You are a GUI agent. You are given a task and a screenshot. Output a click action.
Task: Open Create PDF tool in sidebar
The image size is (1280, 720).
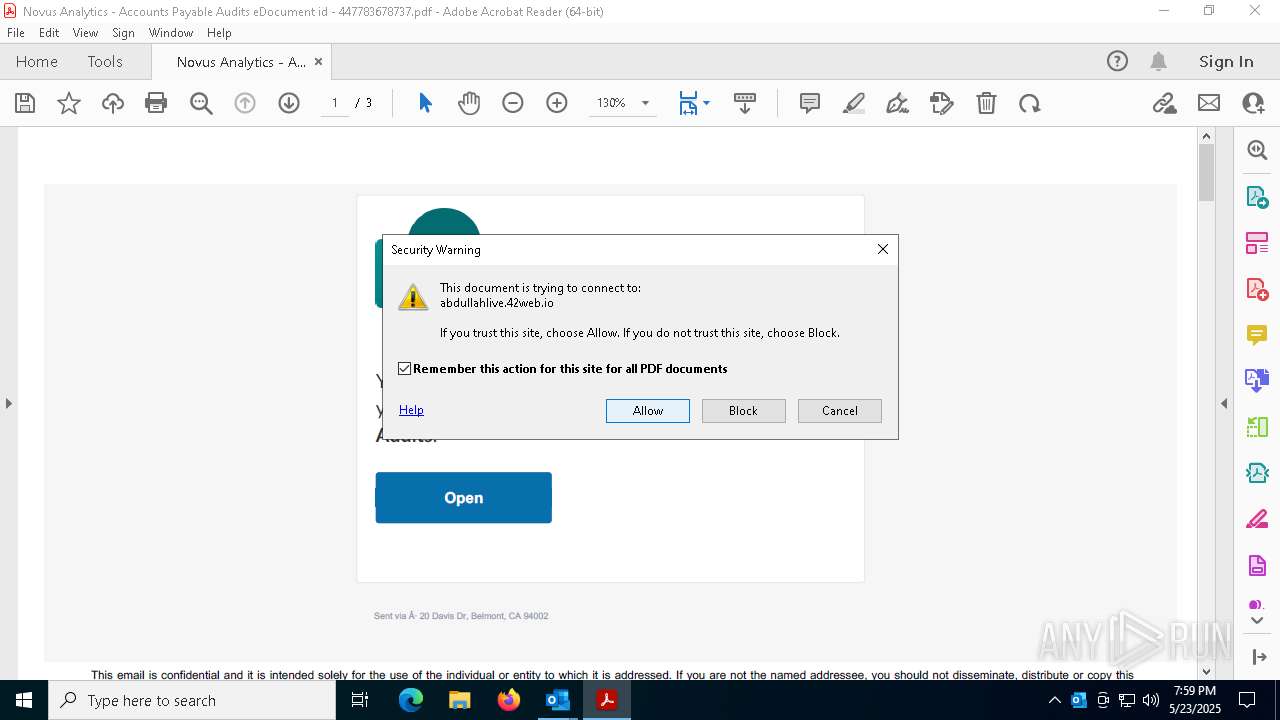1257,289
